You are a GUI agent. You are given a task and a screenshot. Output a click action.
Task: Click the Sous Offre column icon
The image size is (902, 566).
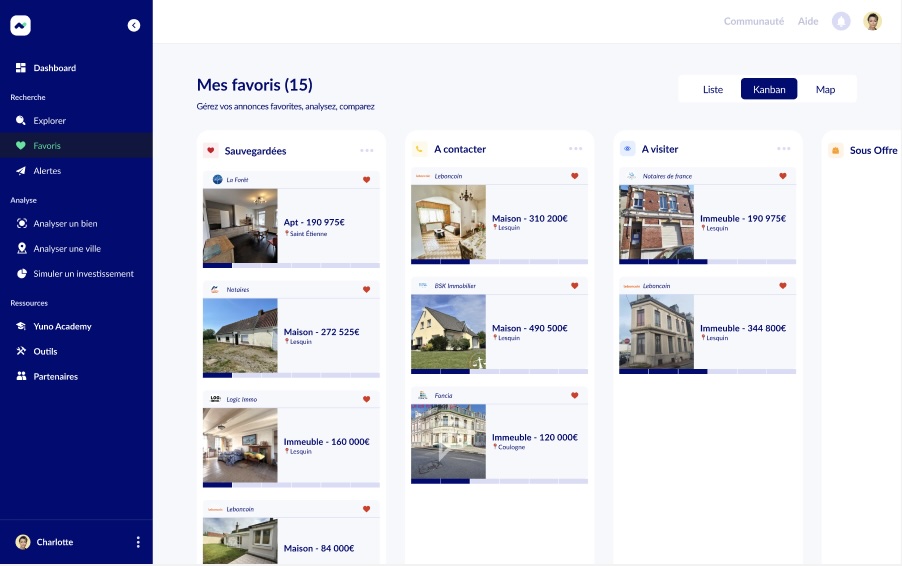click(835, 151)
